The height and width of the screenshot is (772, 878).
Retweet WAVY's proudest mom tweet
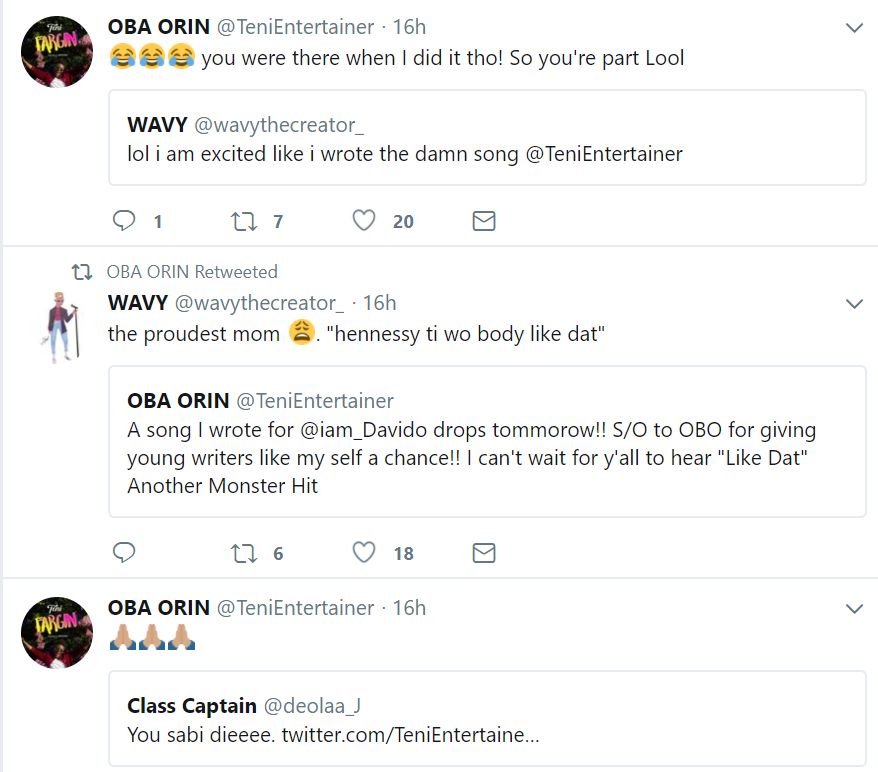point(245,552)
